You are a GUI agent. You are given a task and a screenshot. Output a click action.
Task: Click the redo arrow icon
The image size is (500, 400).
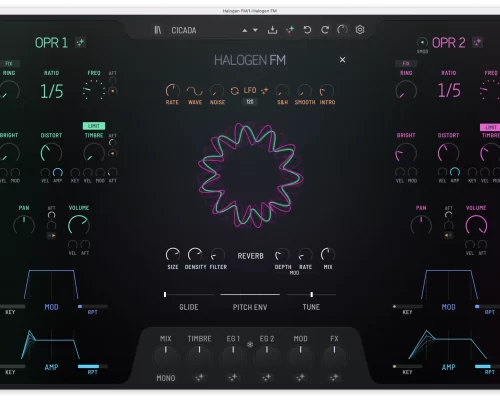tap(325, 30)
